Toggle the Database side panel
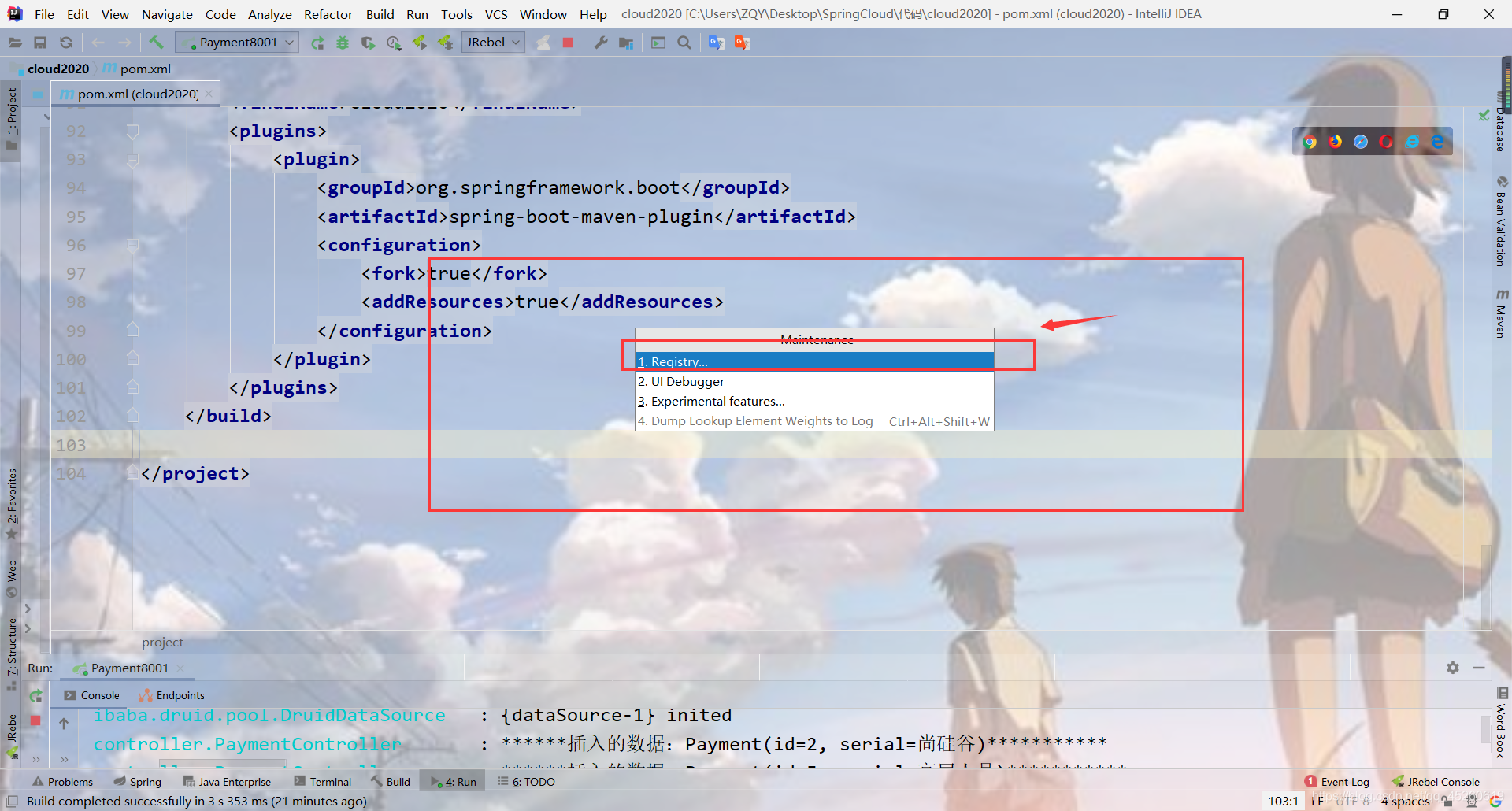Viewport: 1512px width, 811px height. pos(1501,120)
